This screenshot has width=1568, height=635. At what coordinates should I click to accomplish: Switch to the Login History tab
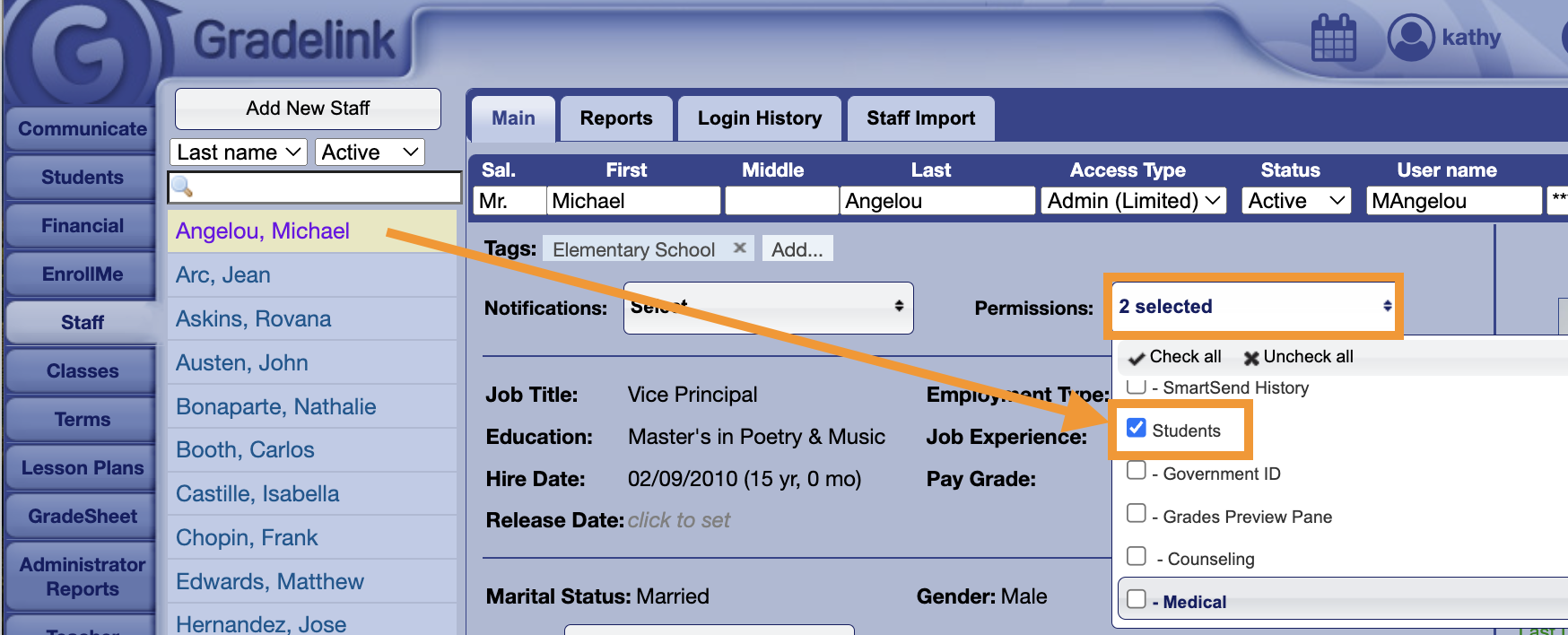[x=759, y=118]
